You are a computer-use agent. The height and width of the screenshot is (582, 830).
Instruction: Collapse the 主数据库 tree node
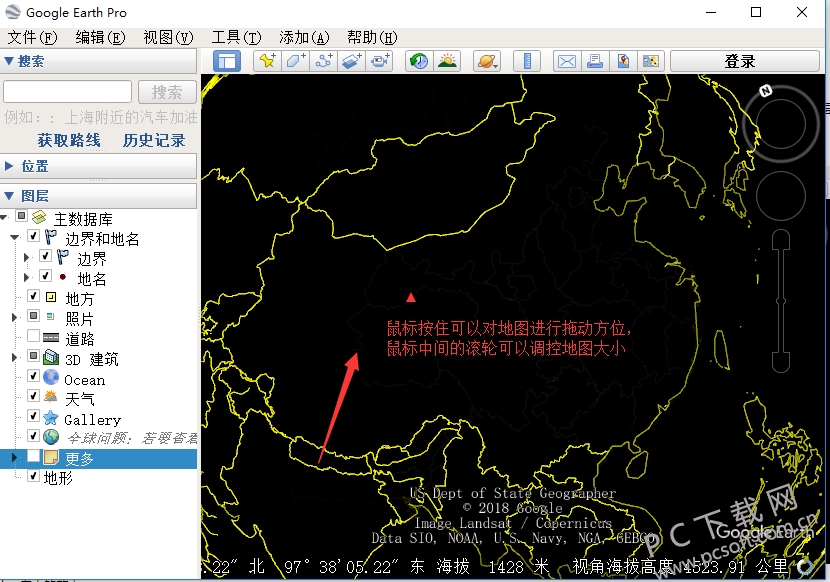4,217
